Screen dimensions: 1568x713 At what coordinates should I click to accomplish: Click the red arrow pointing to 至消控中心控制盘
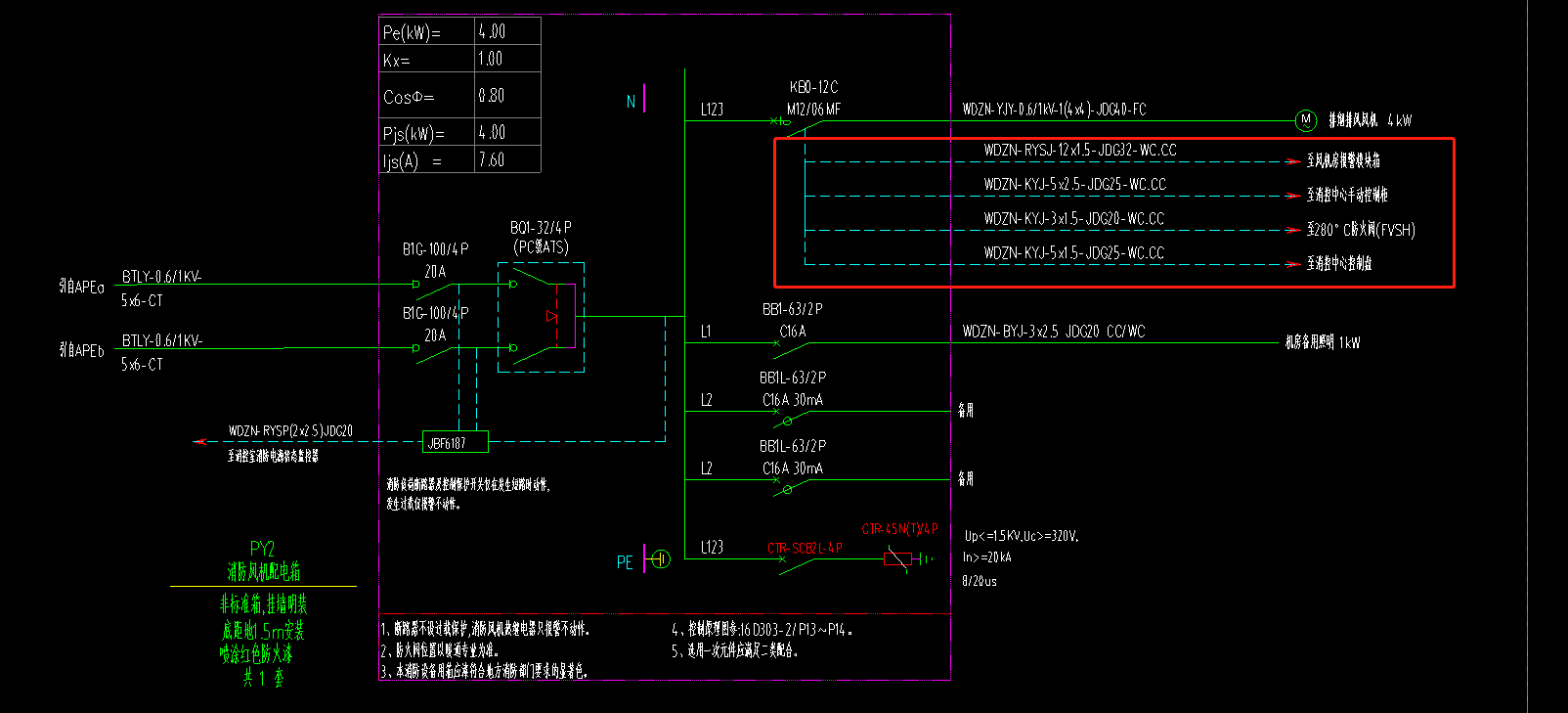coord(1292,264)
